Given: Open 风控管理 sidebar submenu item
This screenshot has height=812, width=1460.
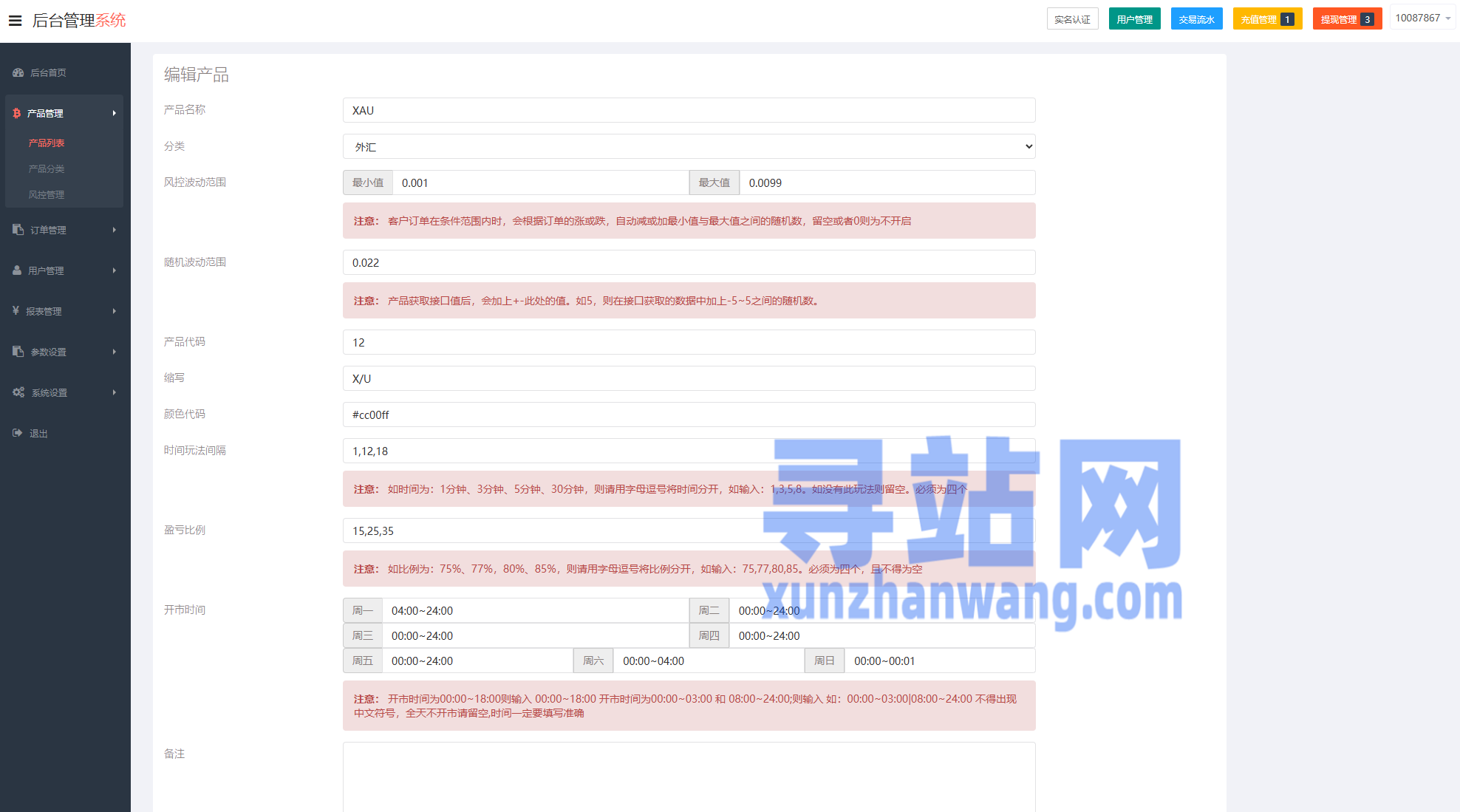Looking at the screenshot, I should (x=47, y=194).
